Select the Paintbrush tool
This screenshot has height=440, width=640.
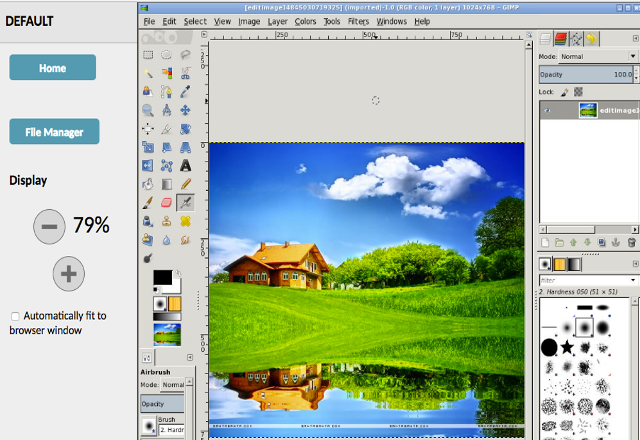[x=148, y=202]
